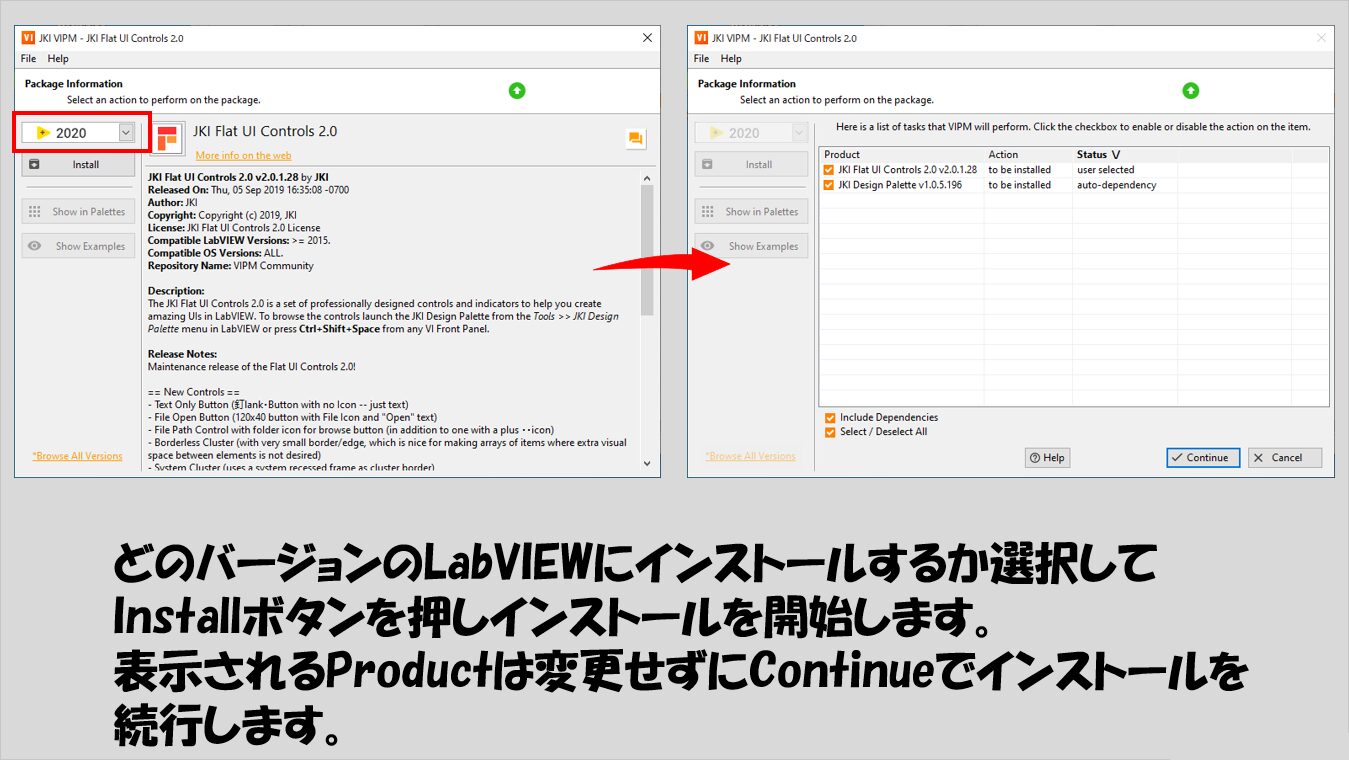Click green up-arrow upgrade icon in left window
The image size is (1349, 760).
click(517, 90)
